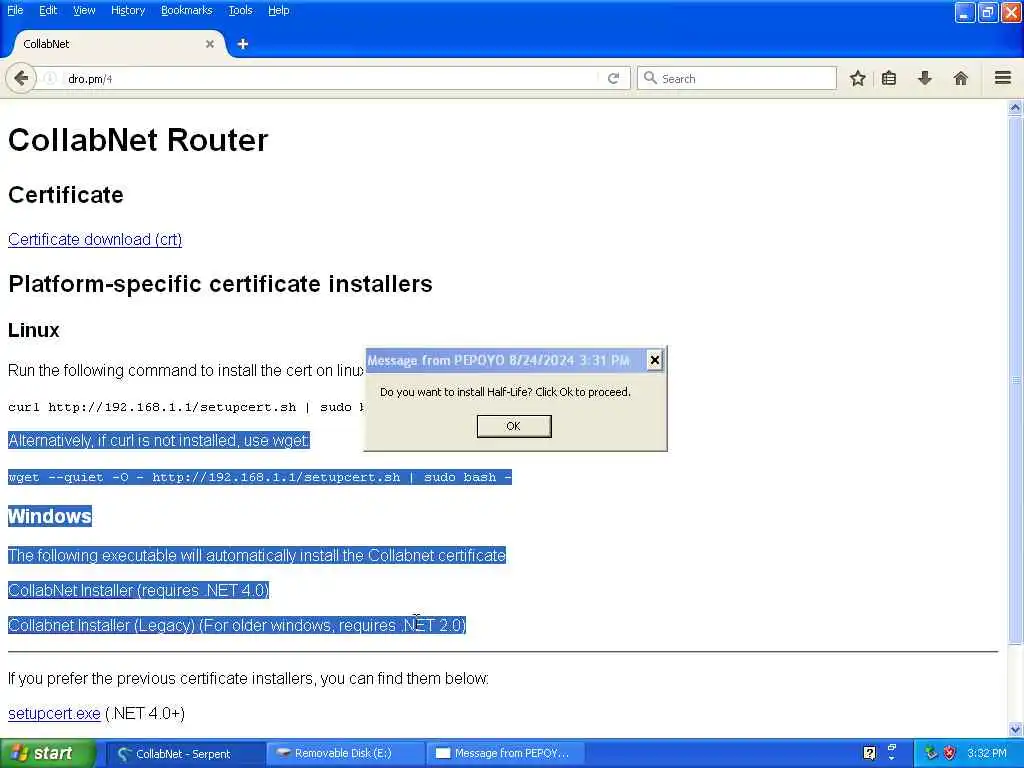Click the 3:32 PM system clock
This screenshot has width=1024, height=768.
(987, 753)
